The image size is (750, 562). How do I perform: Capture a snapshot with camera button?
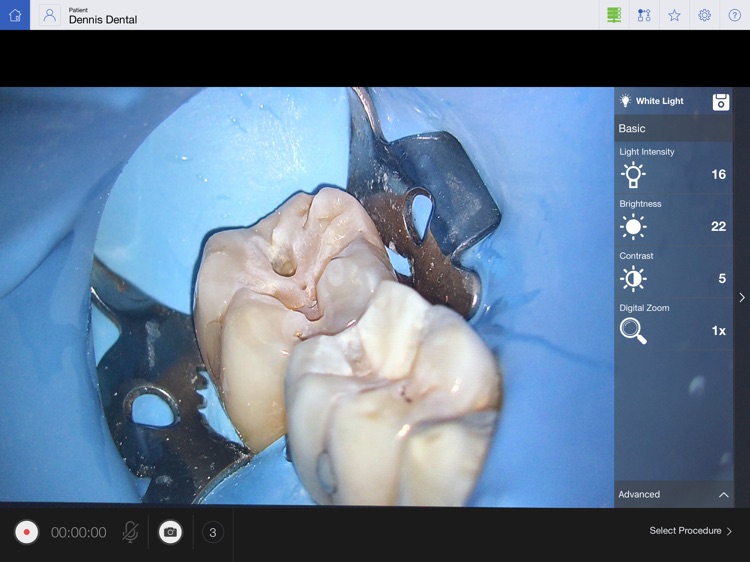[x=170, y=532]
